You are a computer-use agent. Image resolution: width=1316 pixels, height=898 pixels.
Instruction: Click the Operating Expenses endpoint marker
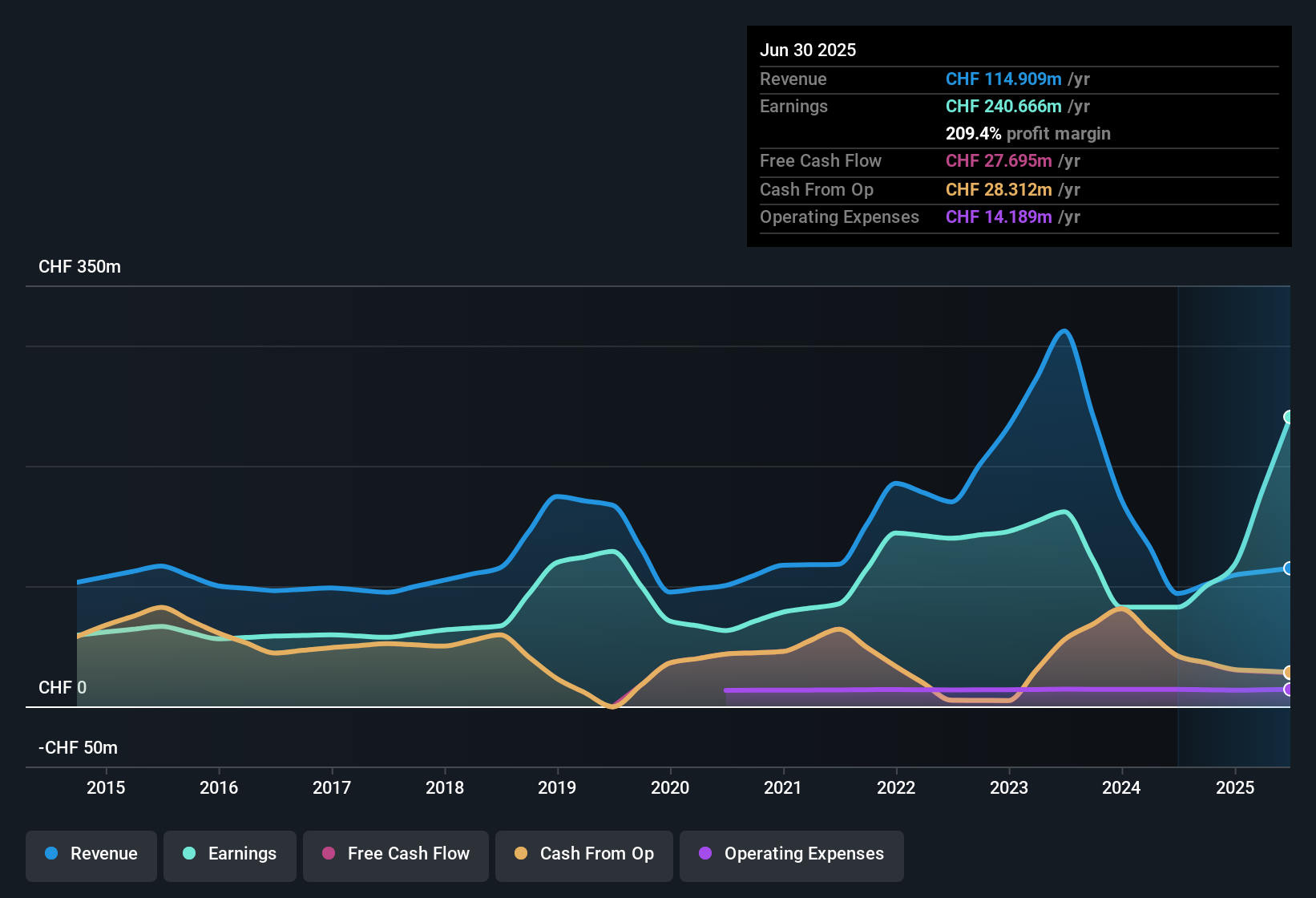tap(1289, 690)
